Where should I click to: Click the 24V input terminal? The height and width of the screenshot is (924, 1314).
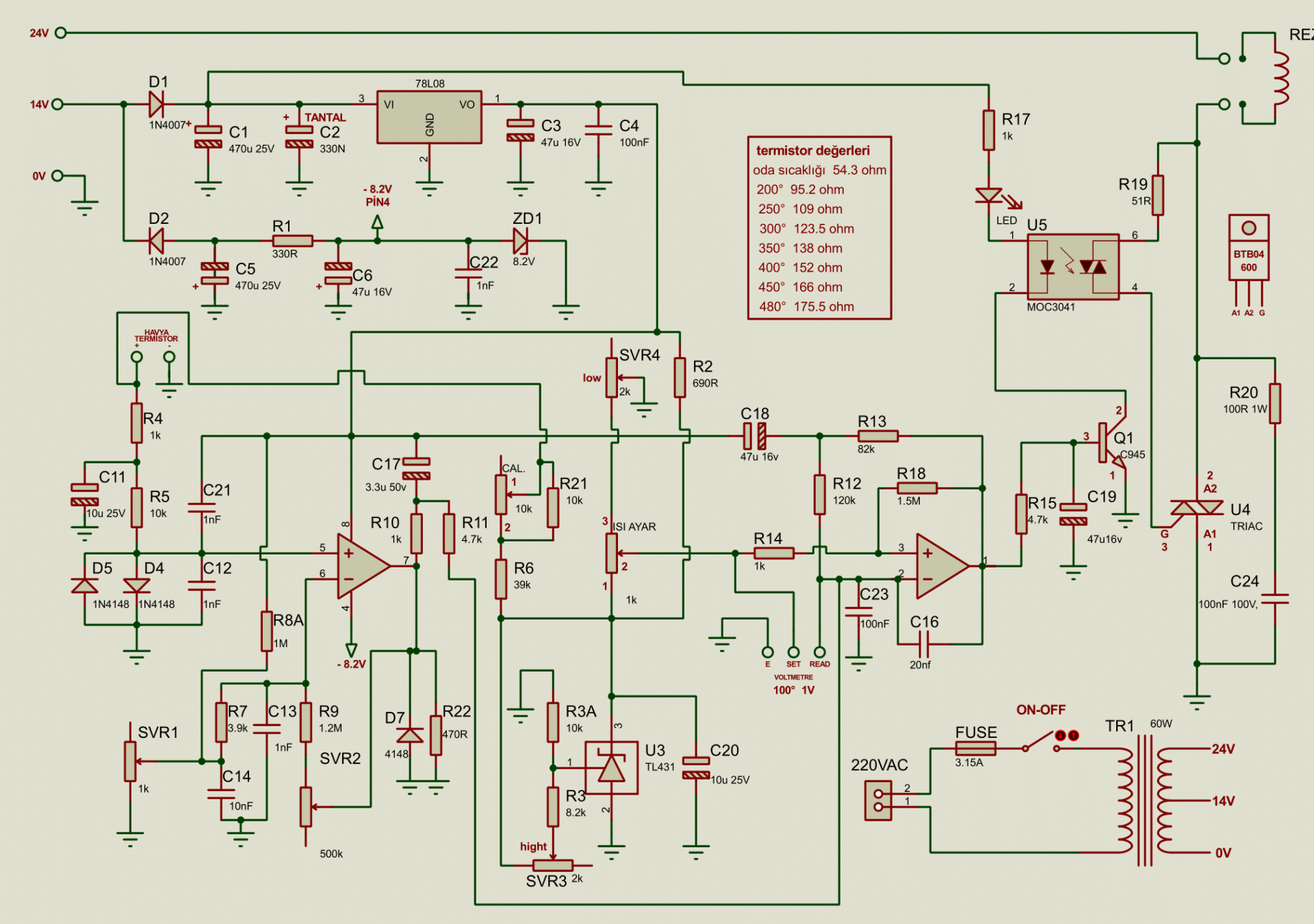[60, 33]
